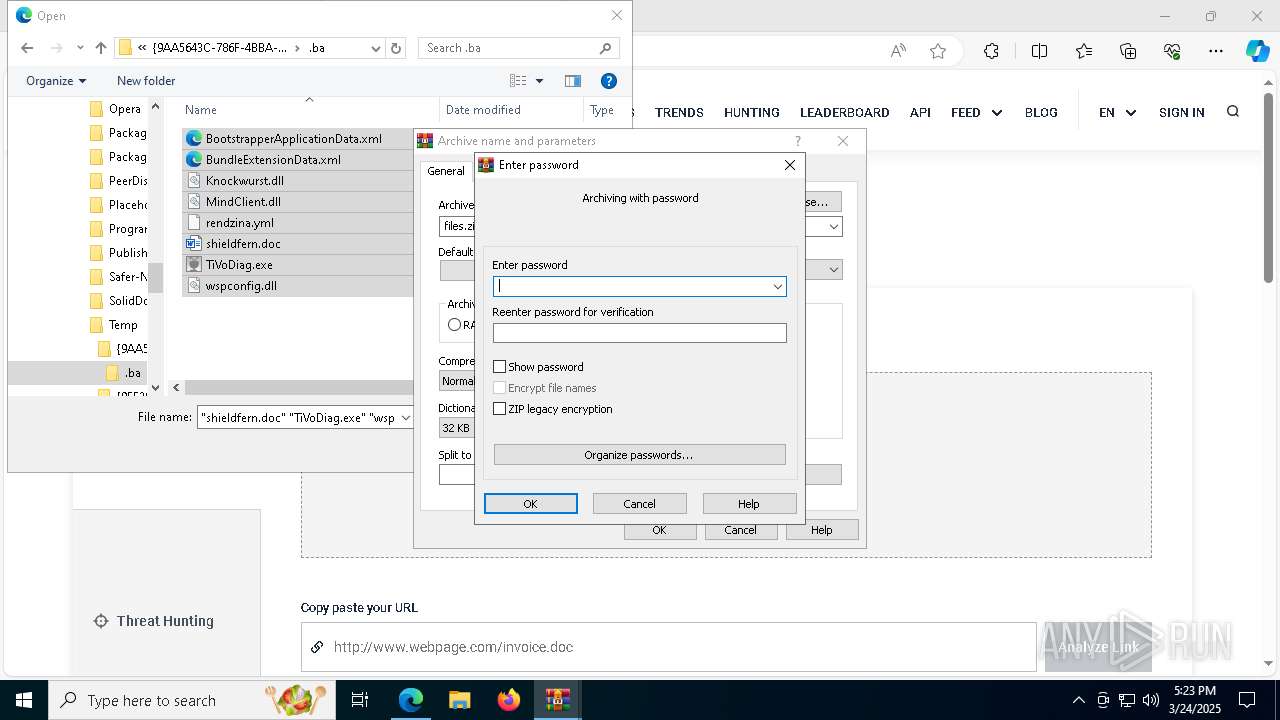Click SIGN IN link
This screenshot has height=720, width=1280.
[1181, 112]
